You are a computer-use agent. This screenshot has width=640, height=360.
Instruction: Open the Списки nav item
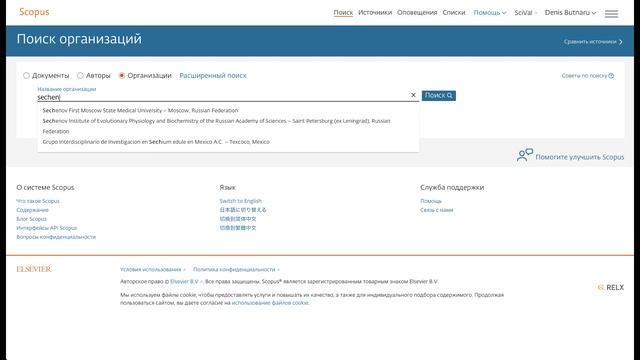click(x=453, y=13)
